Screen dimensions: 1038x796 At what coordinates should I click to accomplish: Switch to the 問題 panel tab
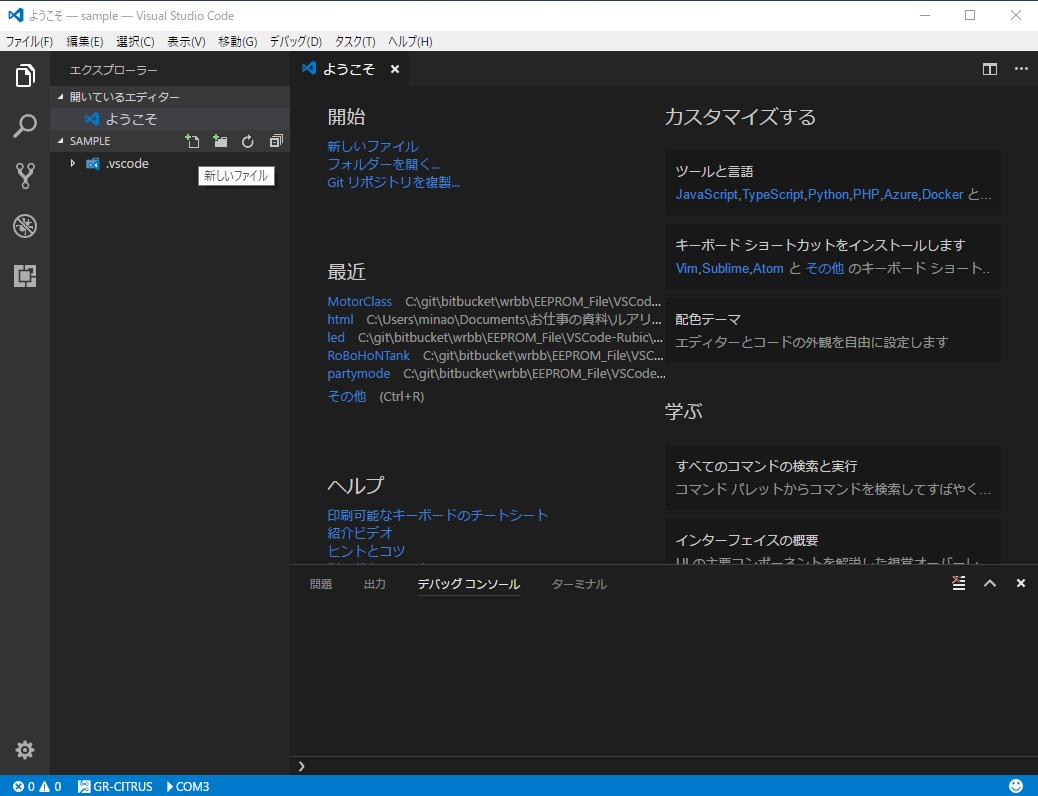[x=321, y=583]
